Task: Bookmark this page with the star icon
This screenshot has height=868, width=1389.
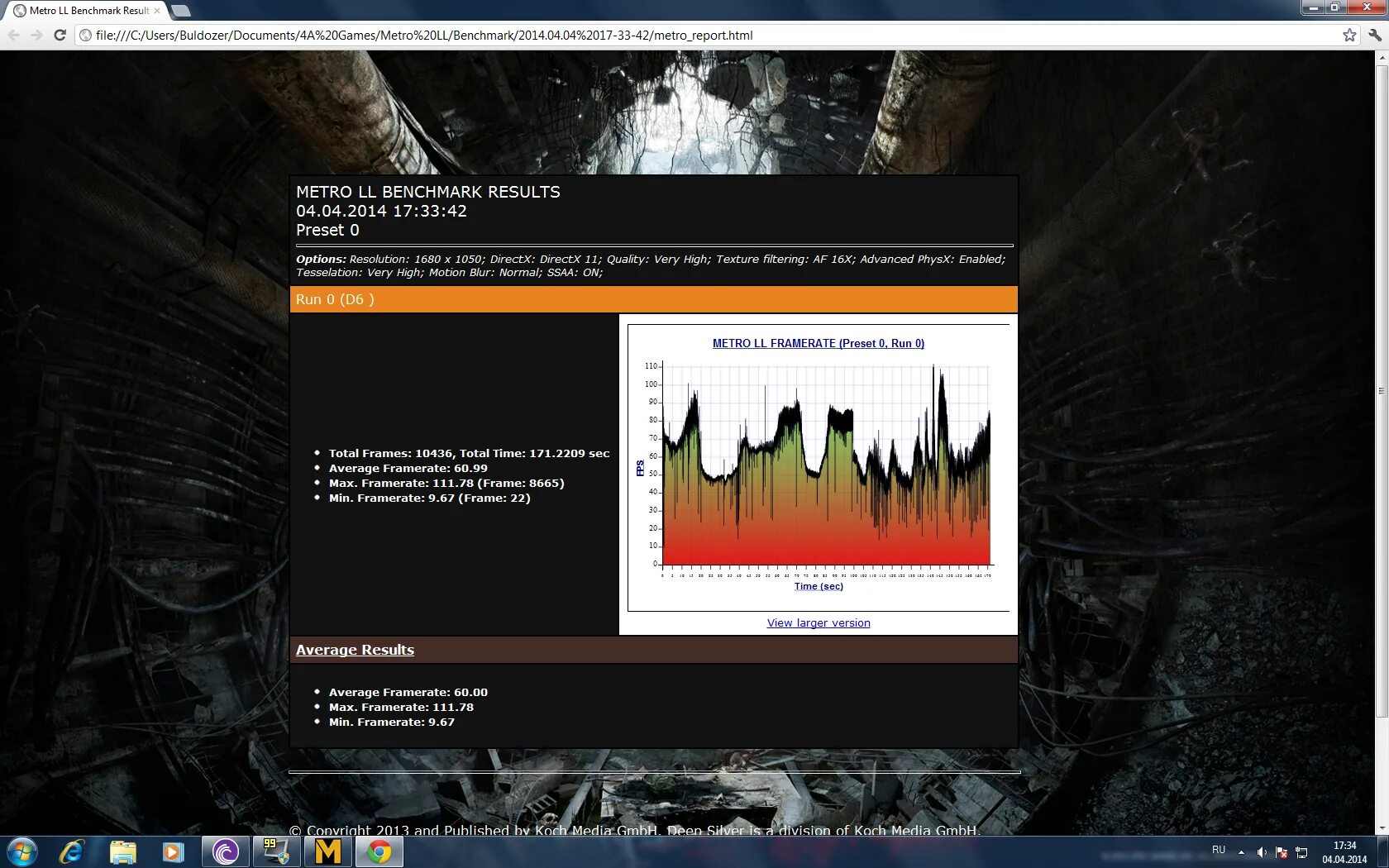Action: pos(1349,35)
